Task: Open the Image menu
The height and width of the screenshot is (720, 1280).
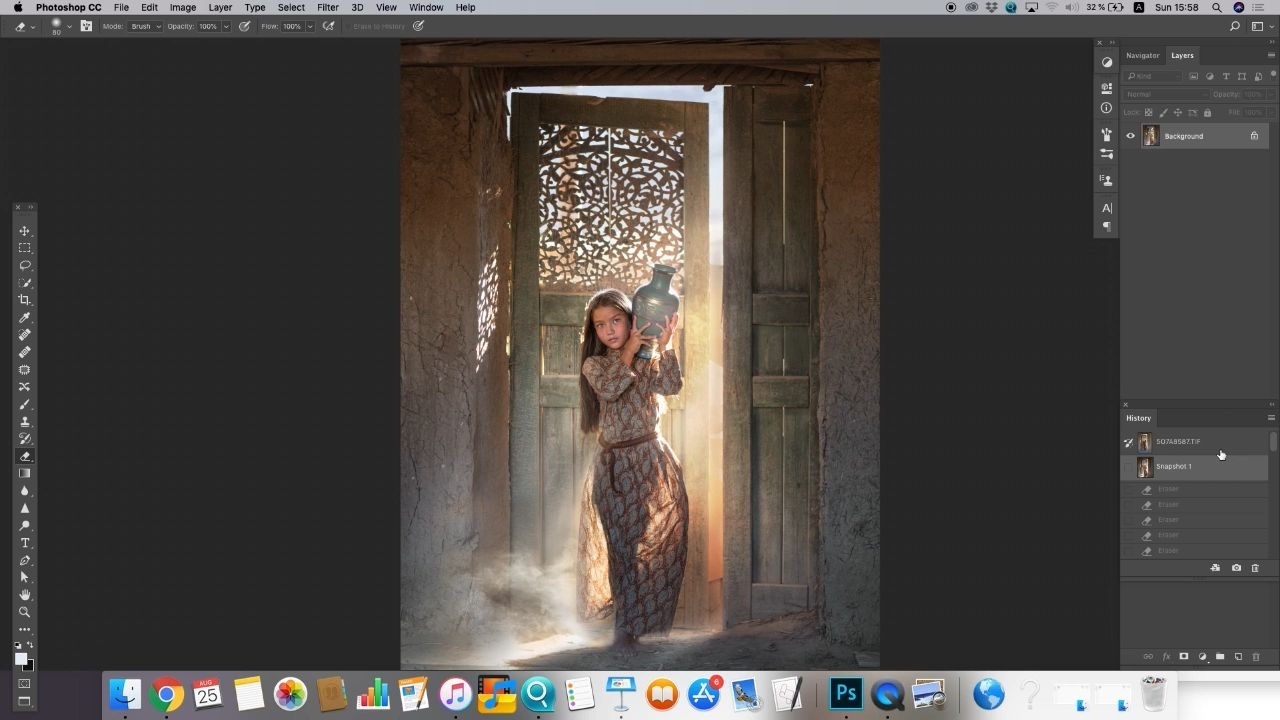Action: 183,7
